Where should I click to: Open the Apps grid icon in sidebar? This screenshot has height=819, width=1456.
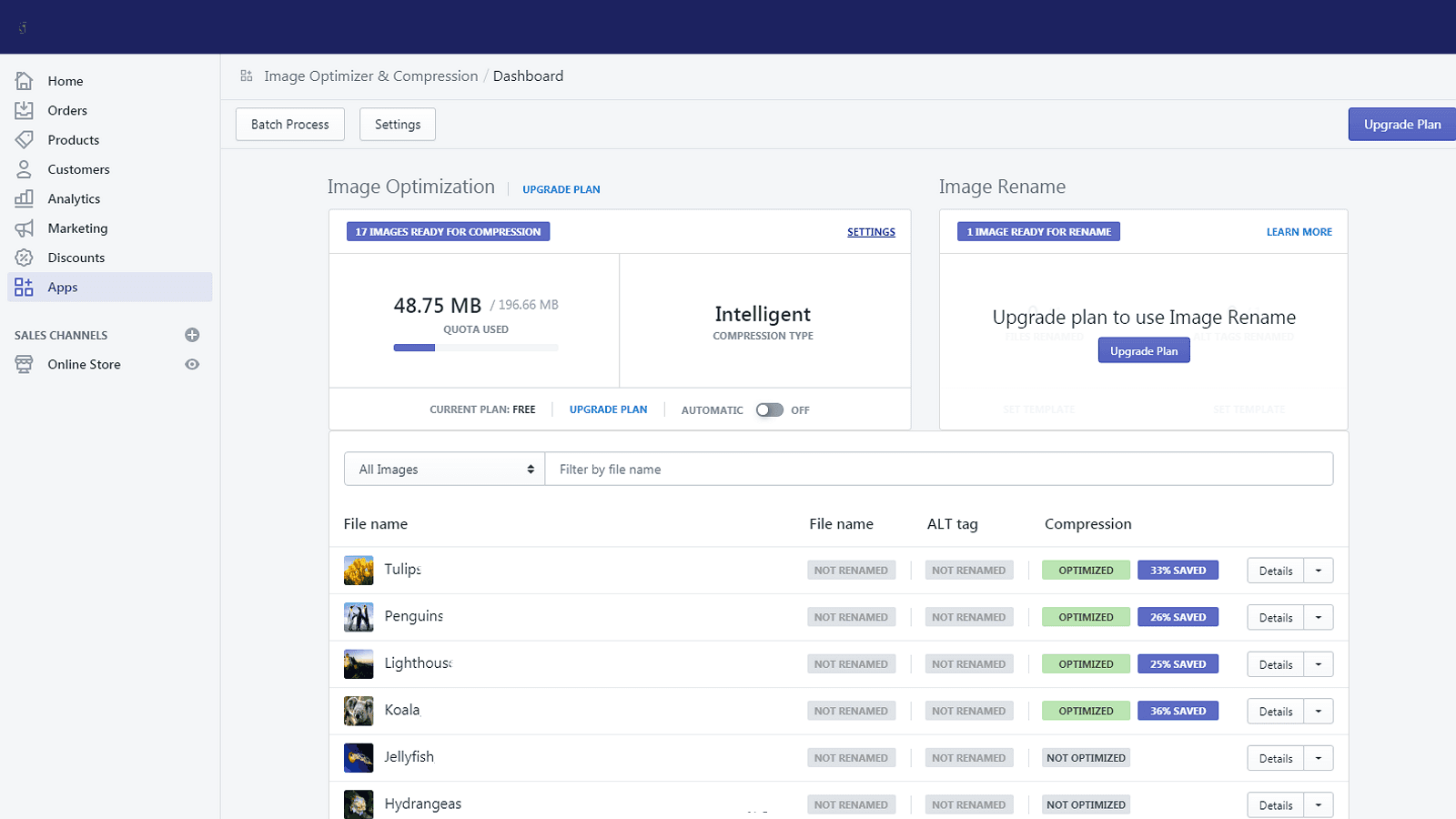(x=24, y=287)
